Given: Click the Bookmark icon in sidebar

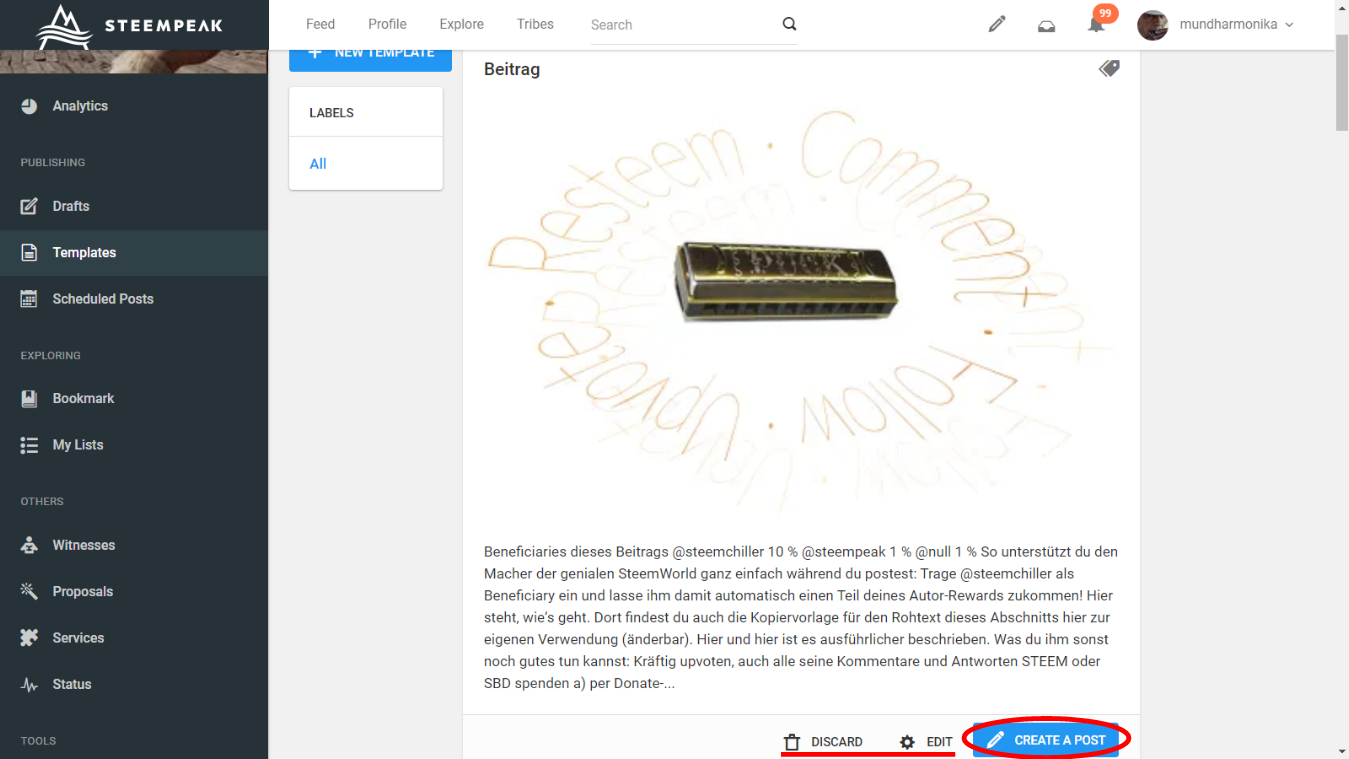Looking at the screenshot, I should tap(29, 398).
